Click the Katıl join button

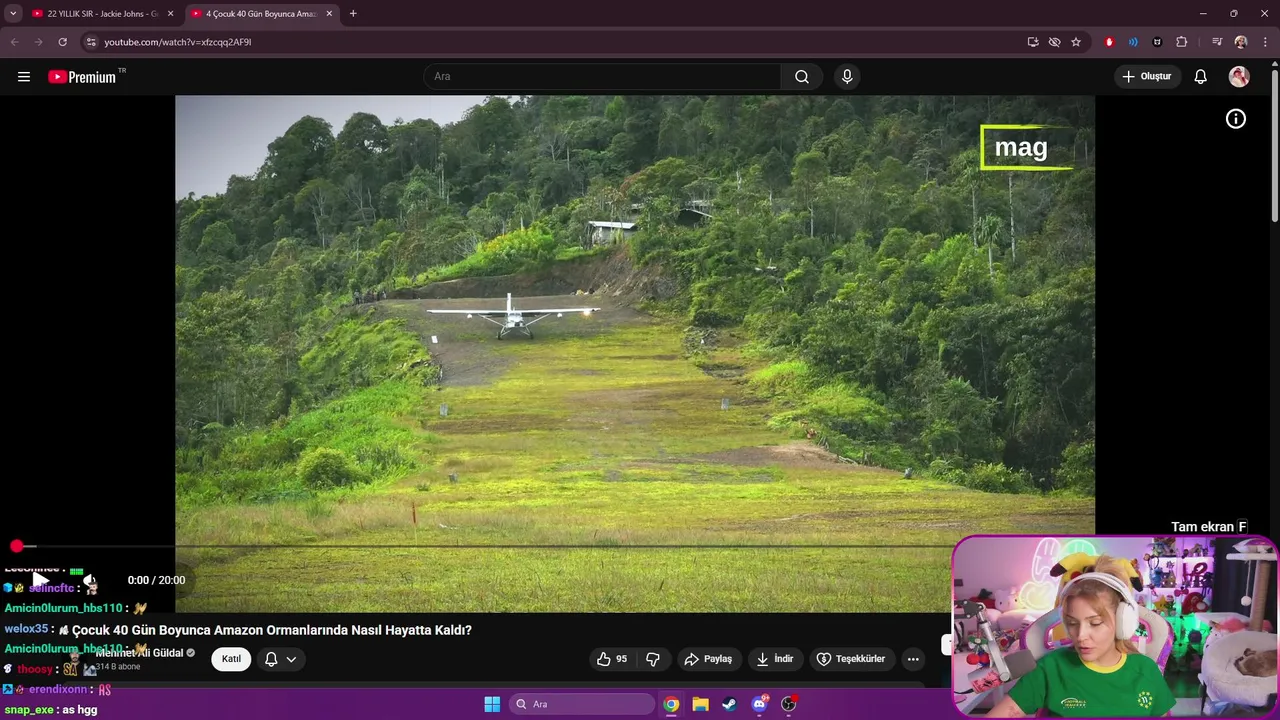[x=231, y=659]
